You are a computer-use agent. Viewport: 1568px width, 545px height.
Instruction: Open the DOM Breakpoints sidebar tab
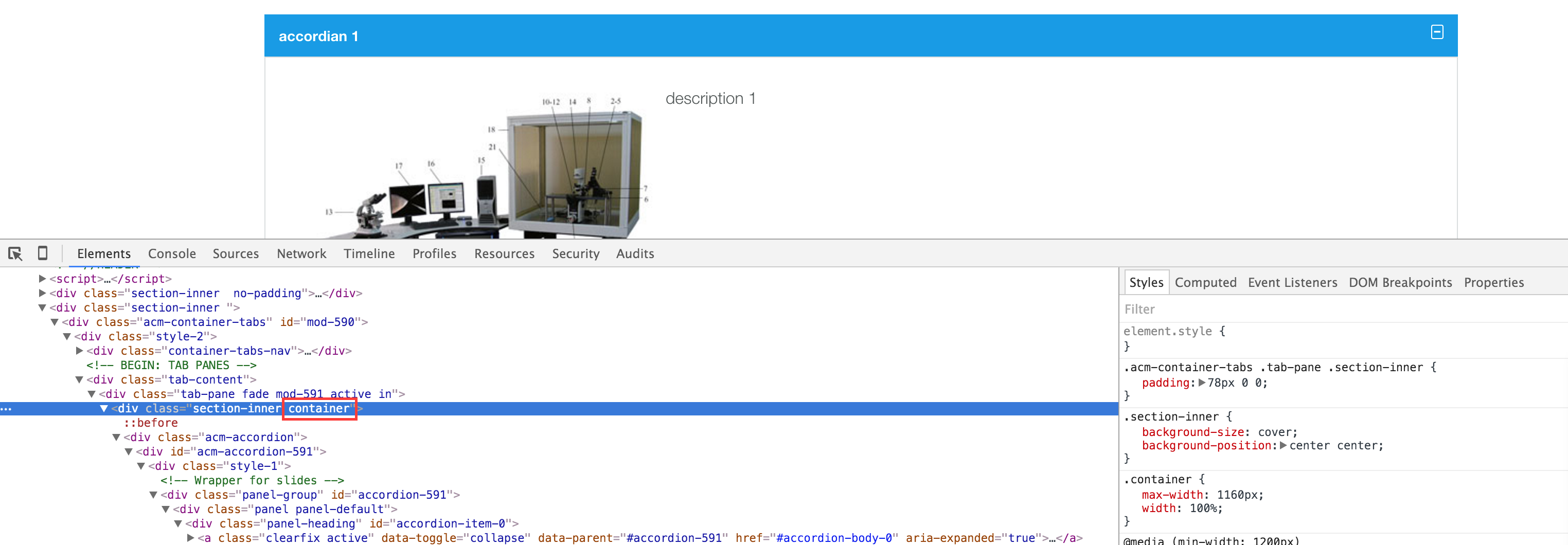[x=1400, y=282]
